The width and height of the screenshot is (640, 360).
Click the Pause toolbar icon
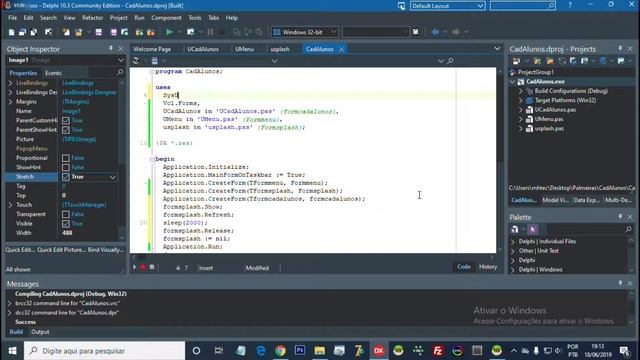point(210,32)
